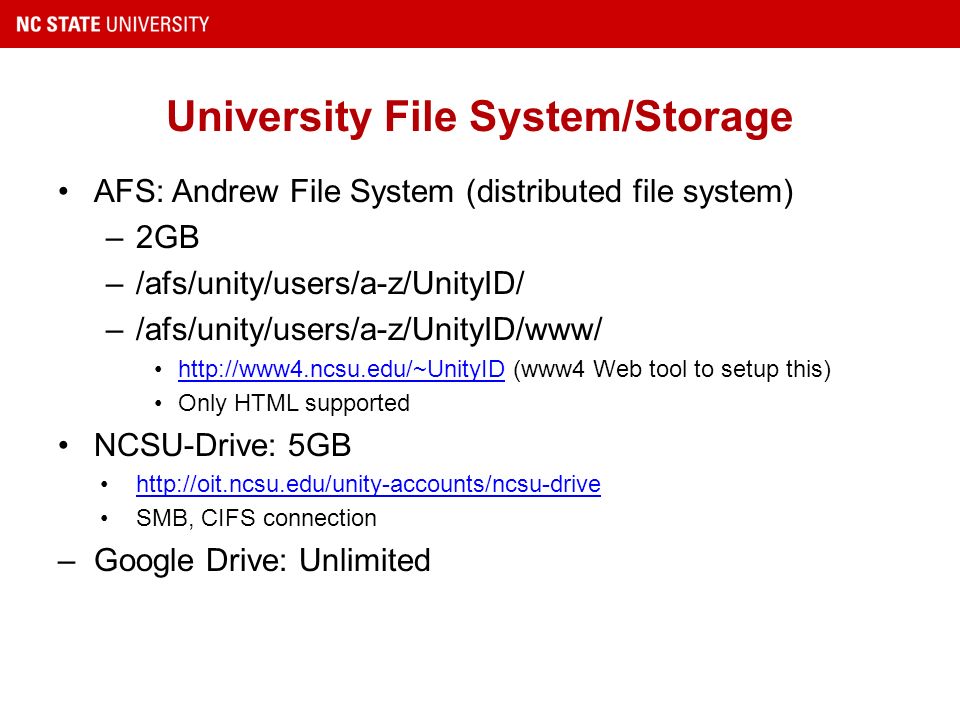The height and width of the screenshot is (720, 960).
Task: Click the www4 Web tool to setup note
Action: [x=672, y=370]
